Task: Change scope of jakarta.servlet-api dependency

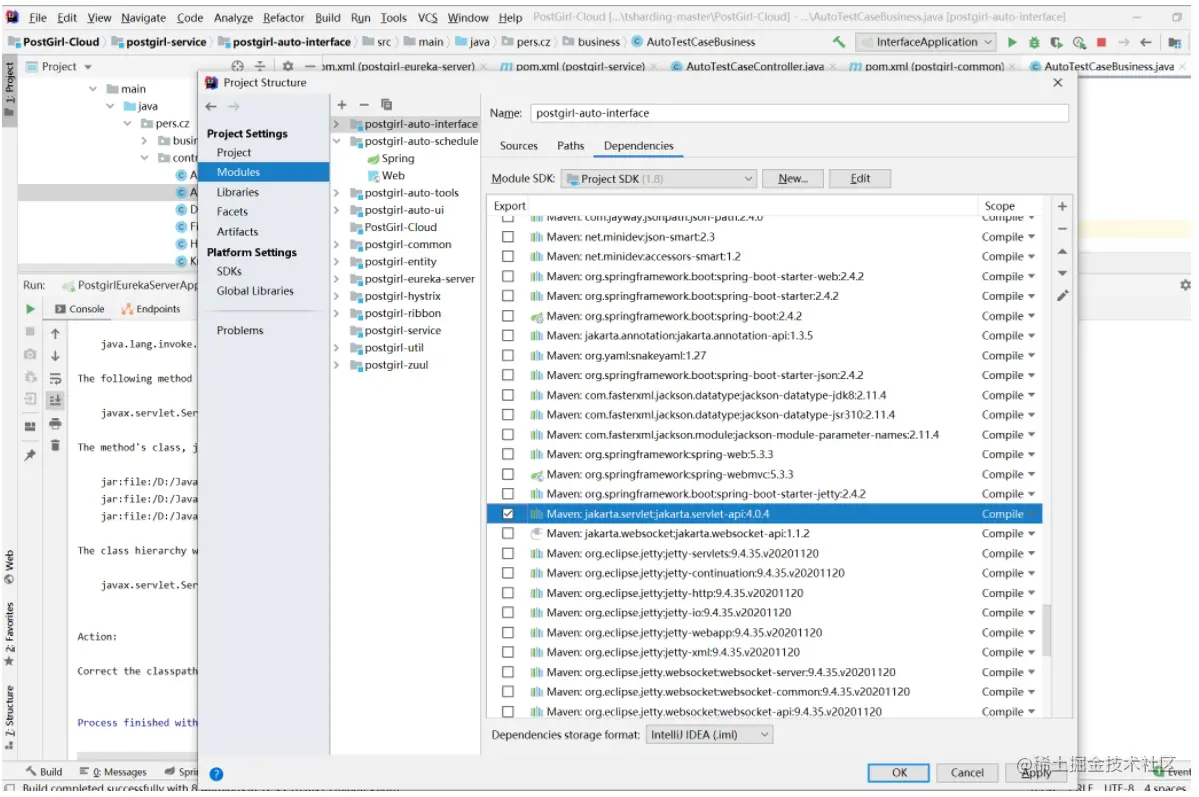Action: coord(1008,514)
